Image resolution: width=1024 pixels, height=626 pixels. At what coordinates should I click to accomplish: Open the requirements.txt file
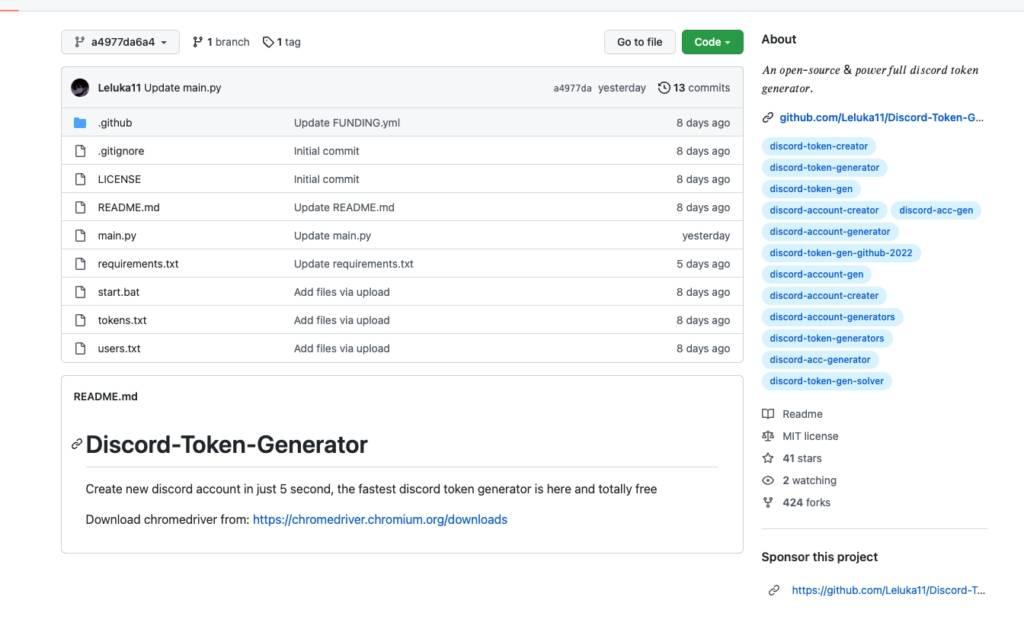[x=138, y=264]
